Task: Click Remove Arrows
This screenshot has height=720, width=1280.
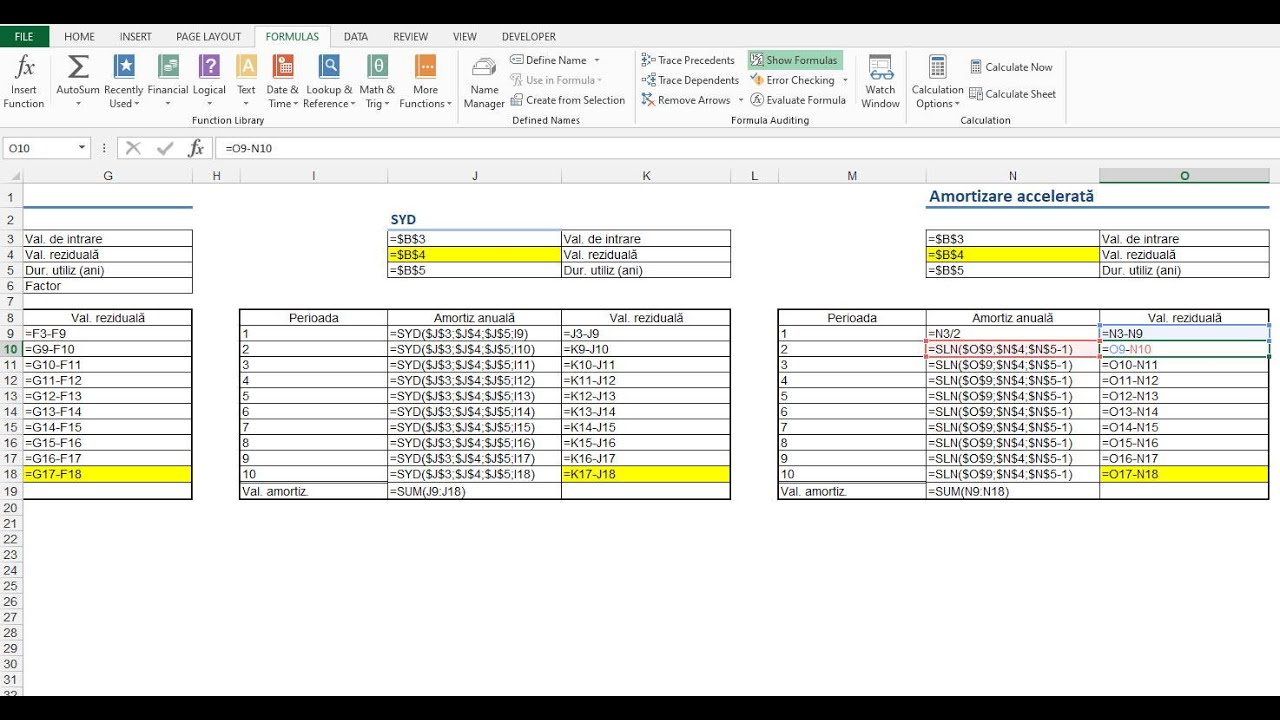Action: [x=686, y=100]
